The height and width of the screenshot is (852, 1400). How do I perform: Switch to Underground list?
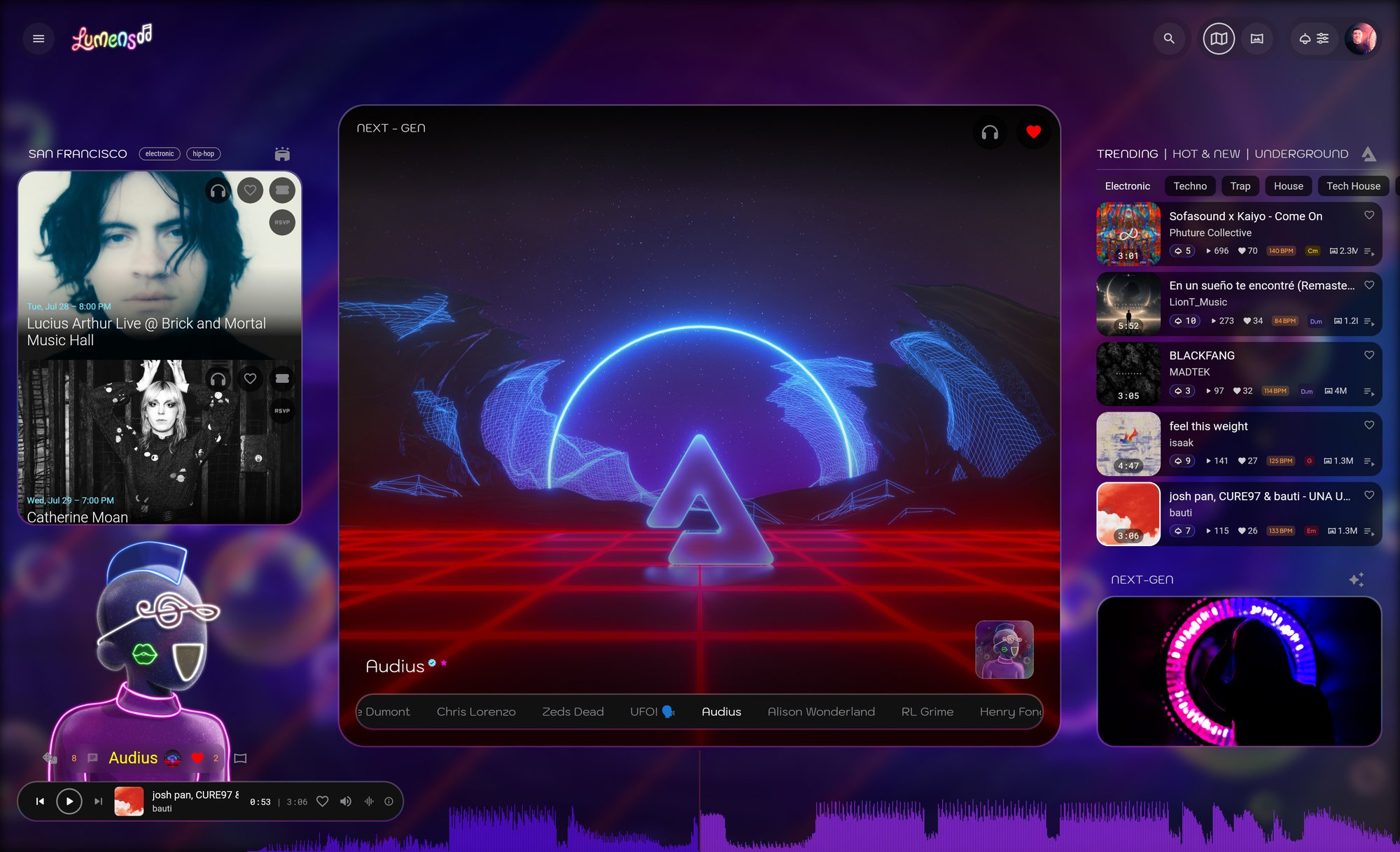click(x=1301, y=154)
